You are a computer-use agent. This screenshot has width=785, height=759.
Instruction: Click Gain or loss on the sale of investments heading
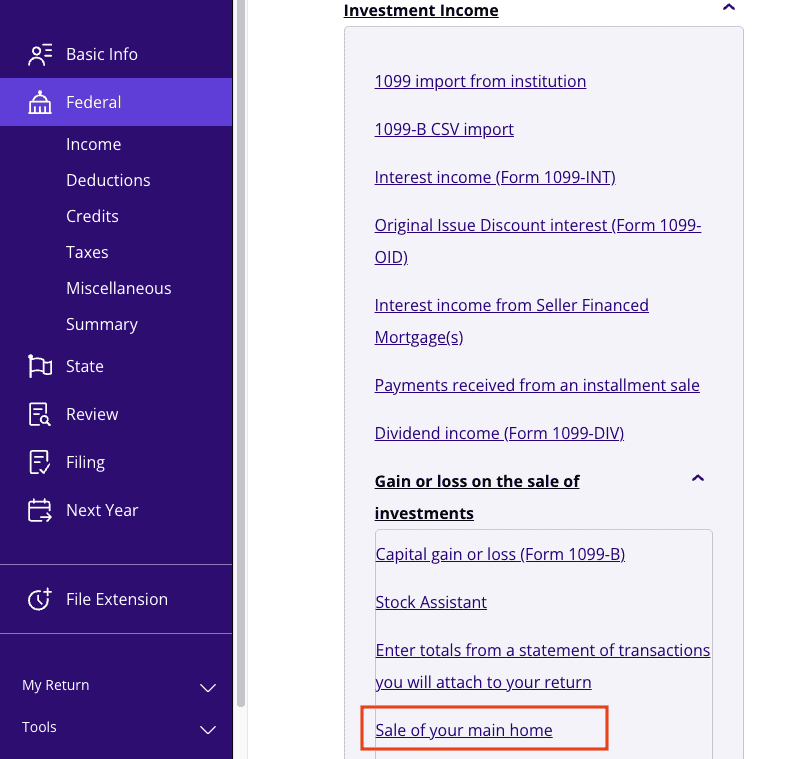477,497
